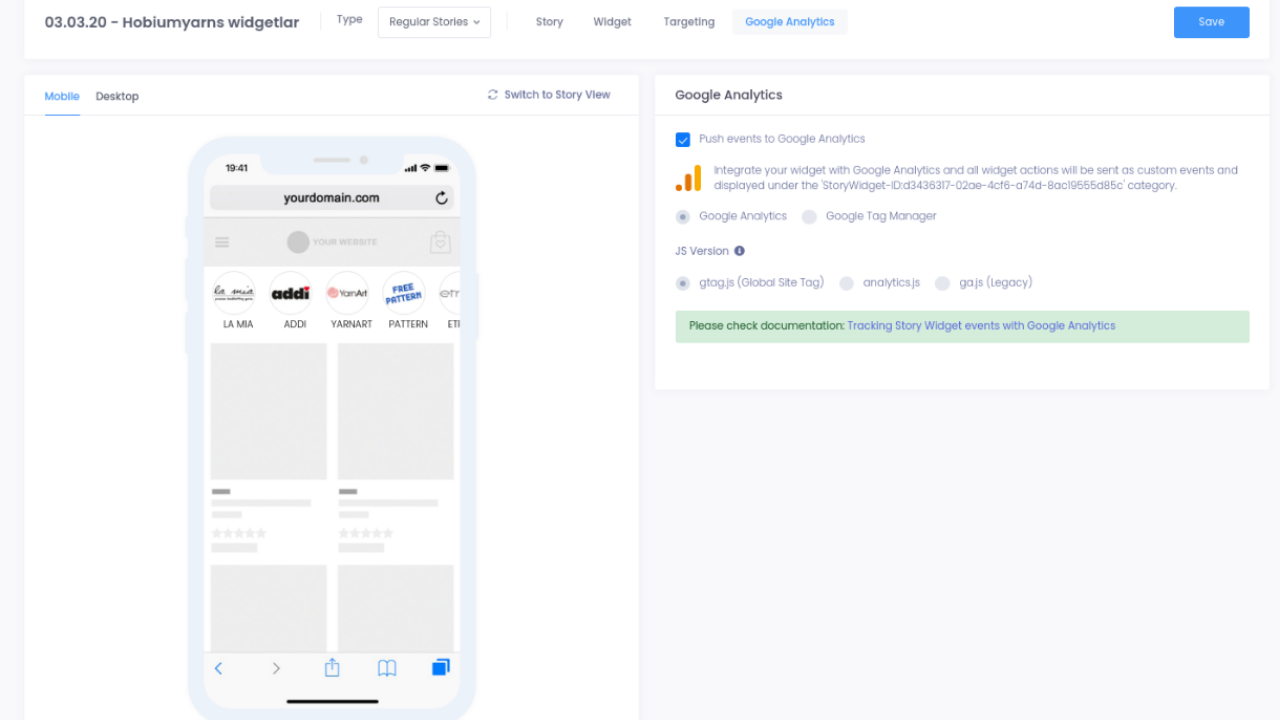Switch to the Desktop preview tab
Viewport: 1280px width, 720px height.
click(x=117, y=96)
